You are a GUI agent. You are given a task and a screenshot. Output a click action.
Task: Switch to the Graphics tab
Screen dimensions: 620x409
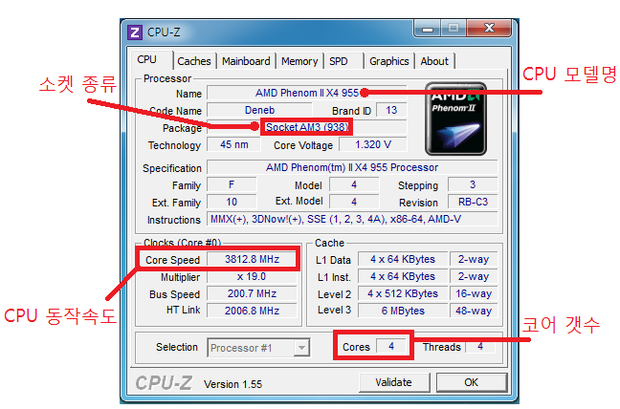point(389,61)
